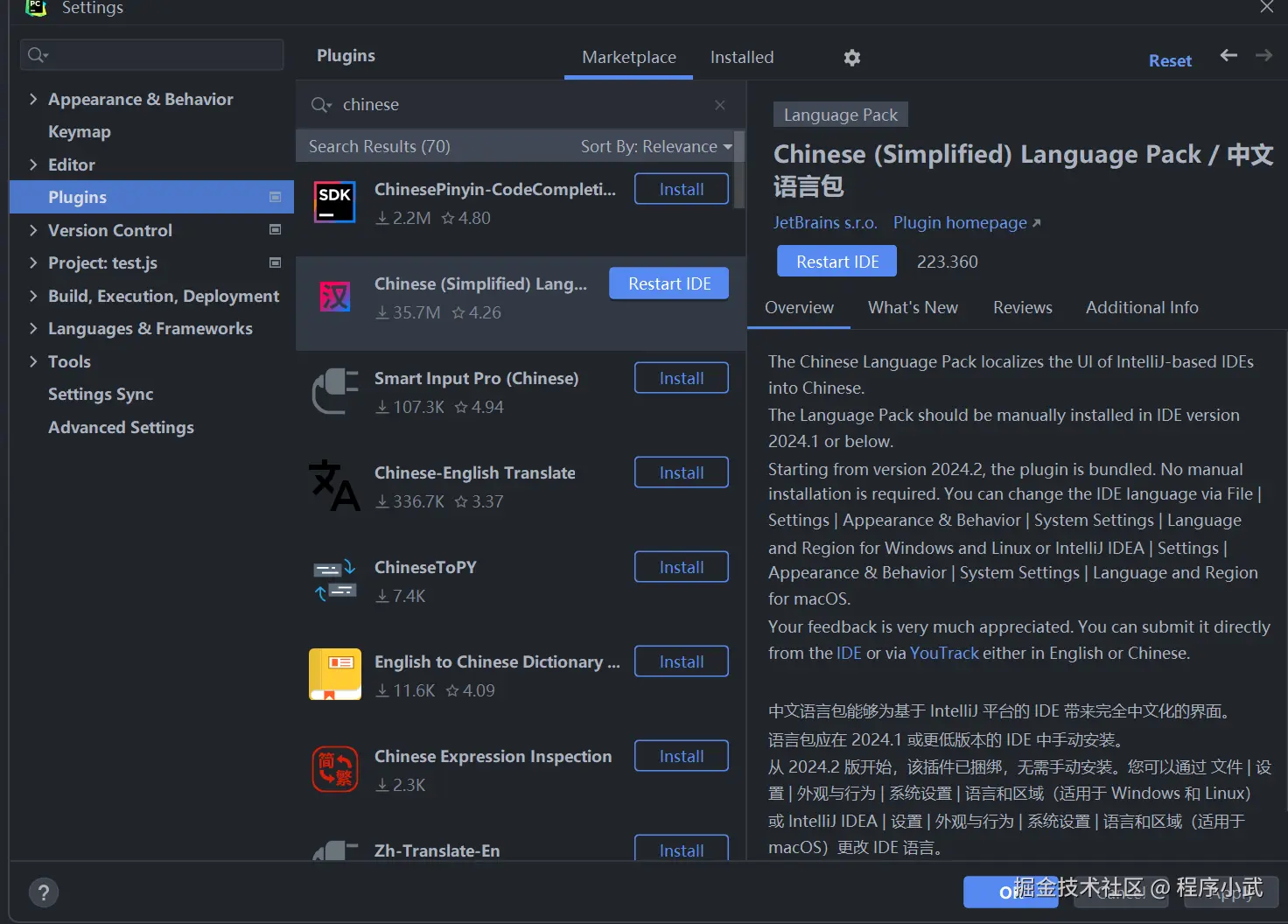Click Restart IDE in the details pane
Image resolution: width=1288 pixels, height=924 pixels.
(x=837, y=262)
